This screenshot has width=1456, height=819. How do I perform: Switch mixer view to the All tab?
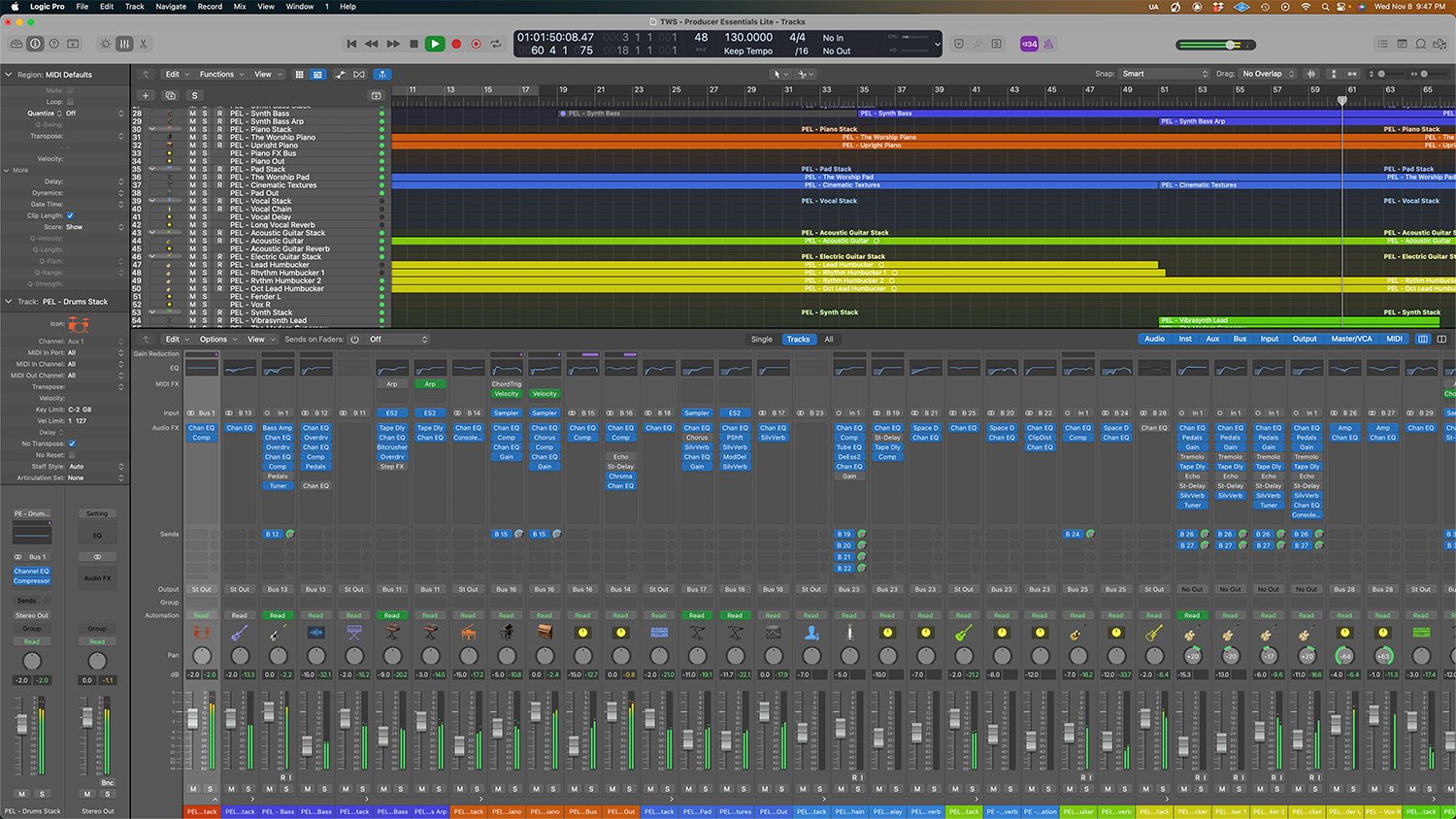[828, 340]
